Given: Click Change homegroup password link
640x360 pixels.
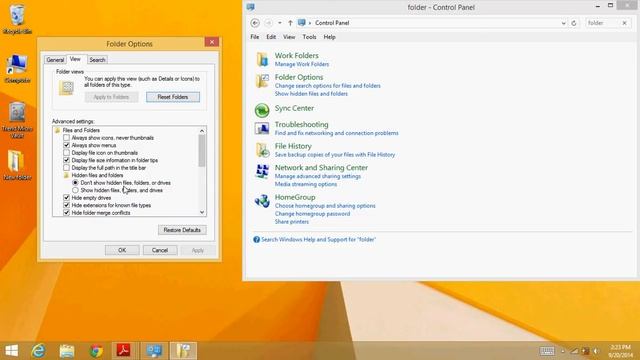Looking at the screenshot, I should [313, 214].
